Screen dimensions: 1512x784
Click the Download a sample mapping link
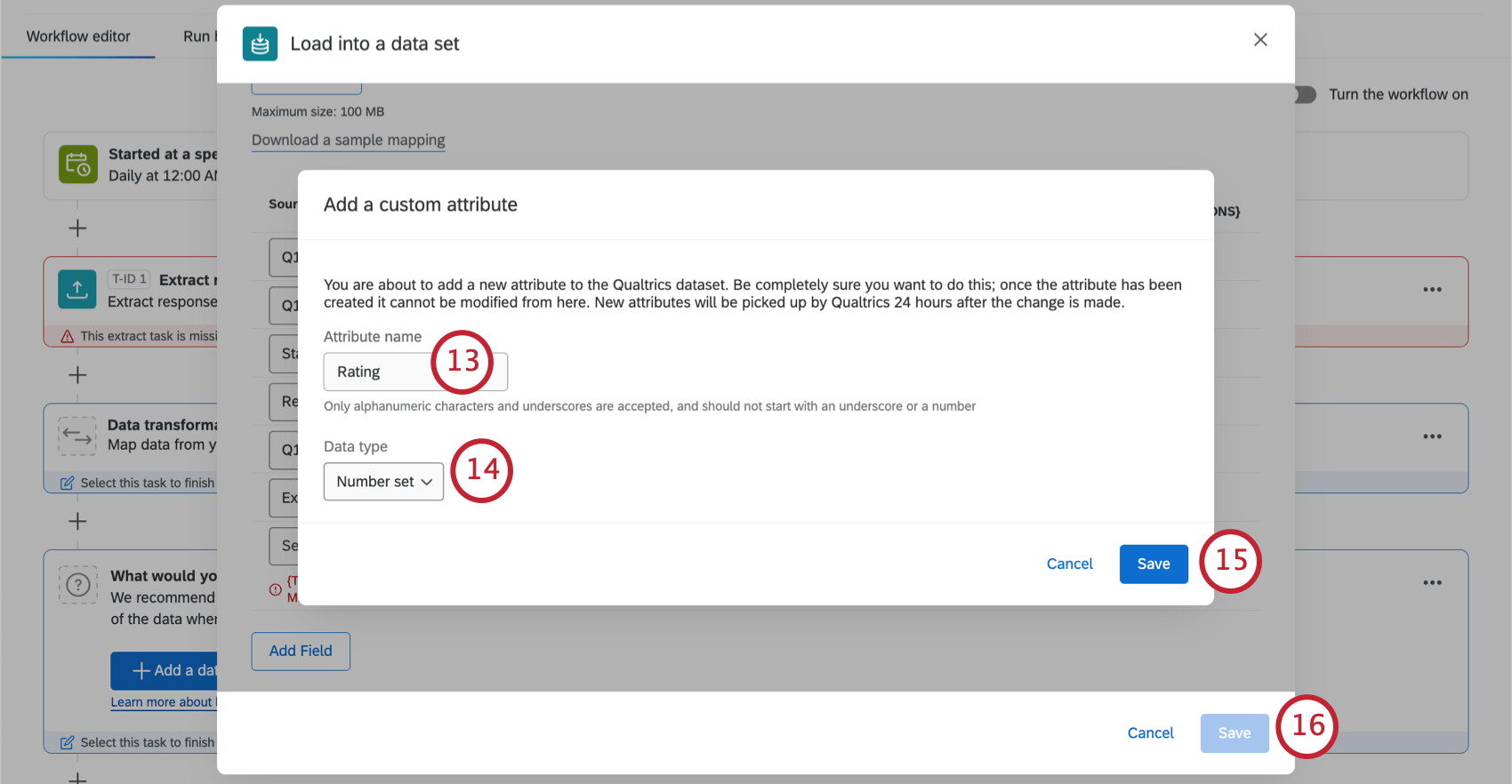pos(348,140)
